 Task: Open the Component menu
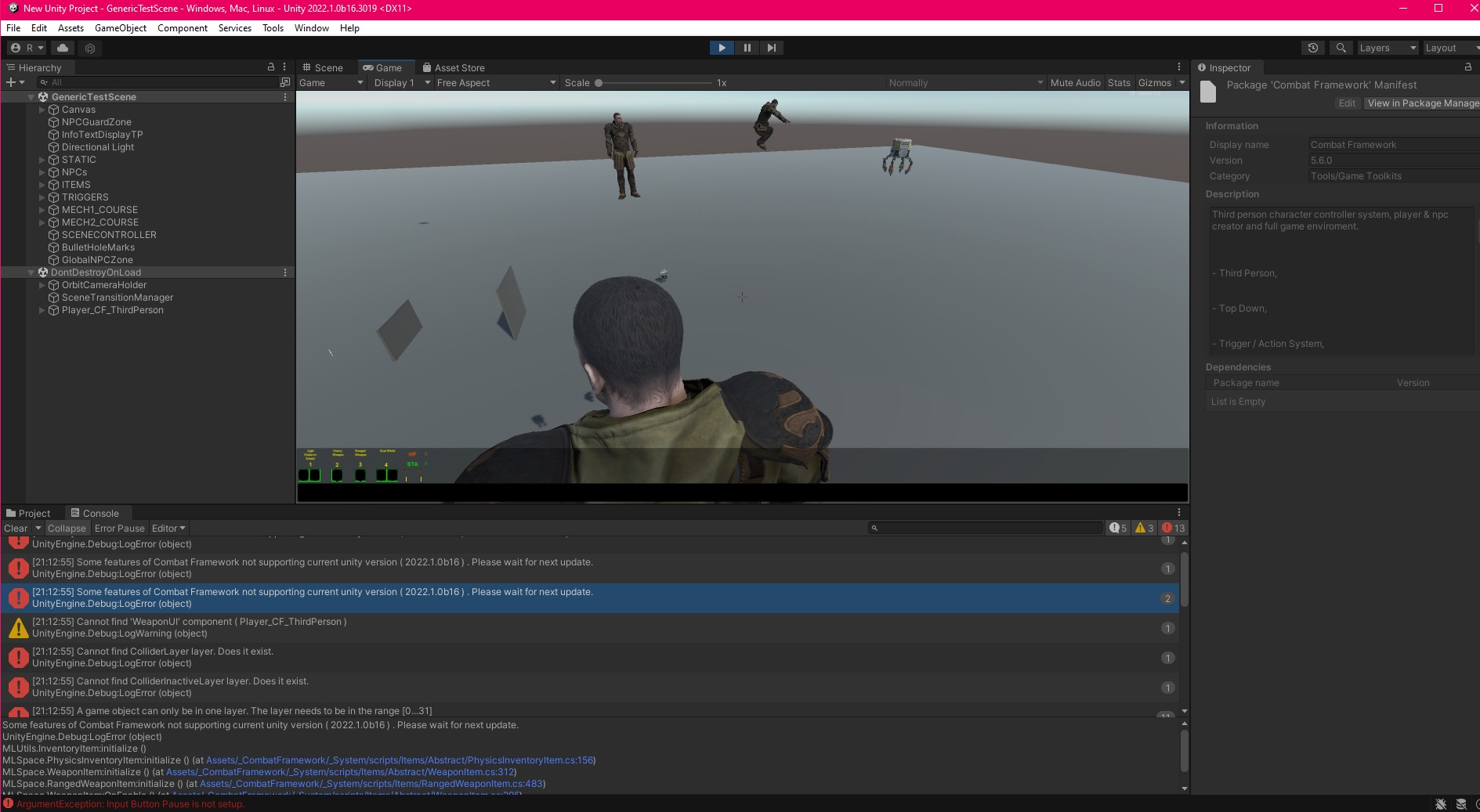tap(183, 27)
